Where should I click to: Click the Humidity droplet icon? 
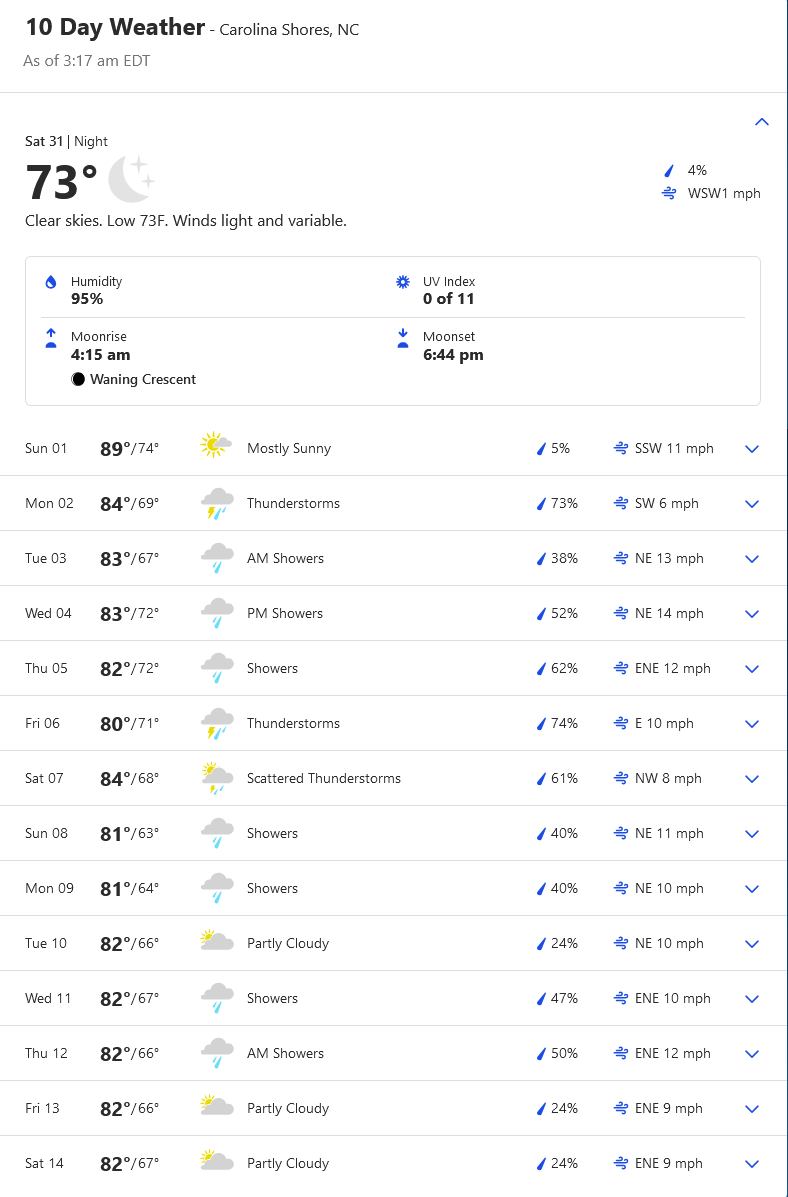coord(51,283)
